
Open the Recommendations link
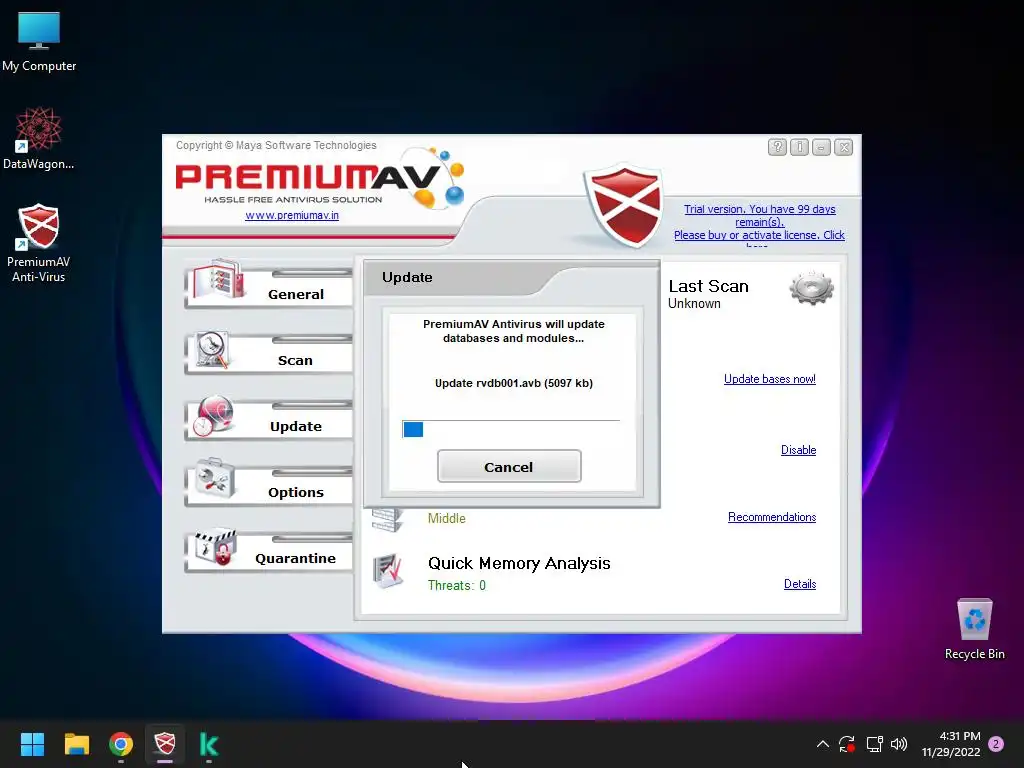772,517
